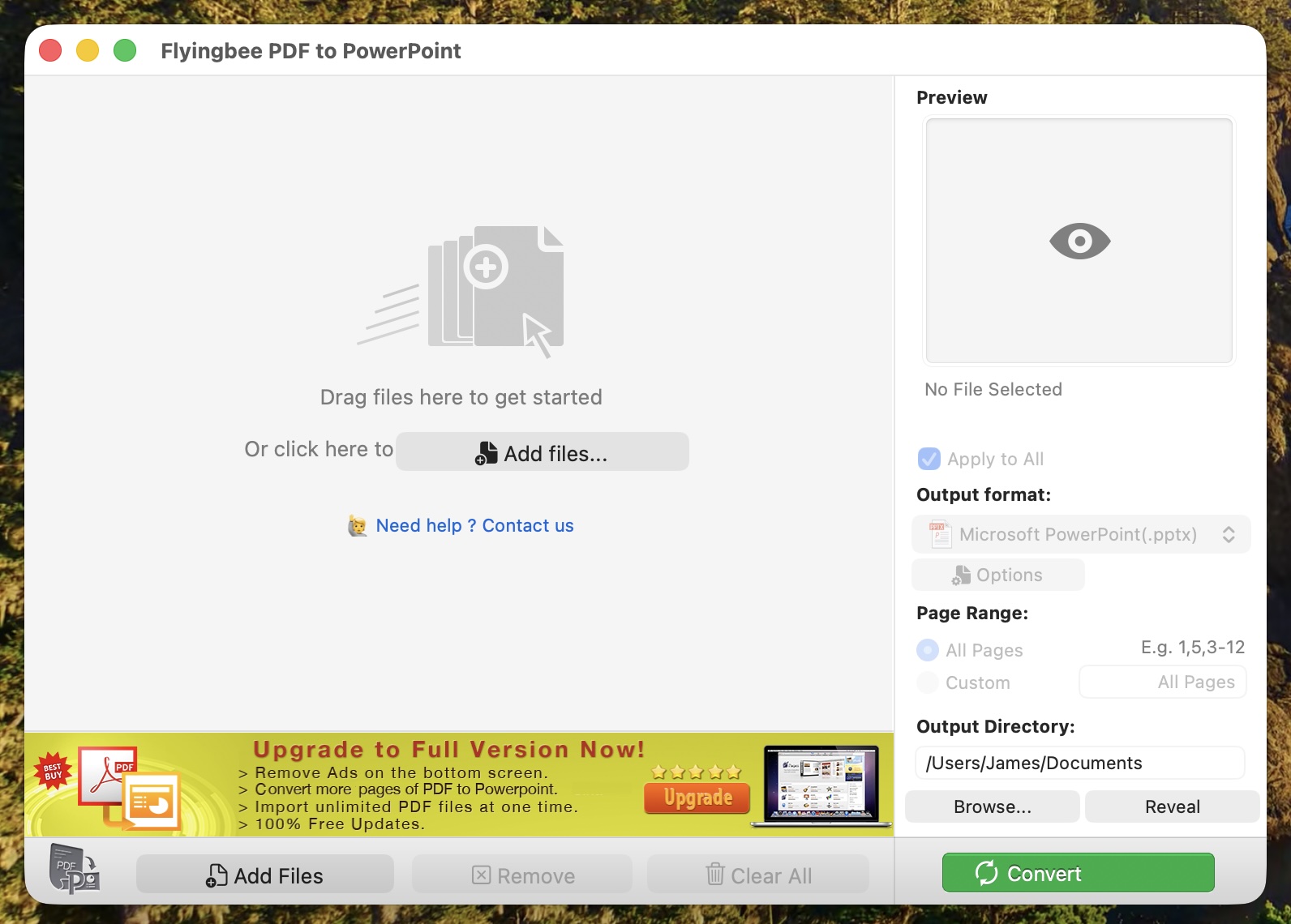Open the Output format dropdown

1080,535
